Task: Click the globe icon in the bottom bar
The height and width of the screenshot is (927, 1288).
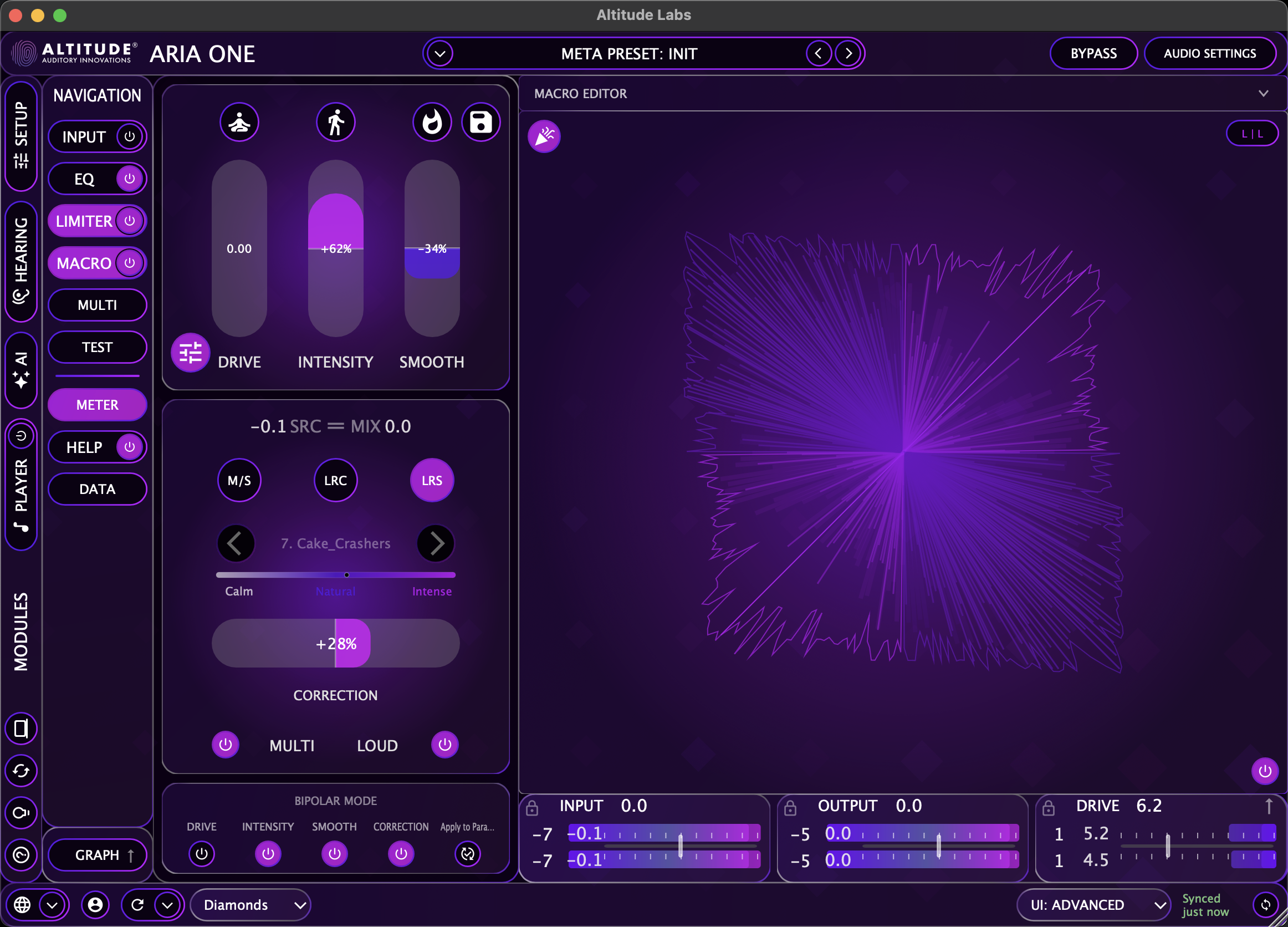Action: [x=23, y=904]
